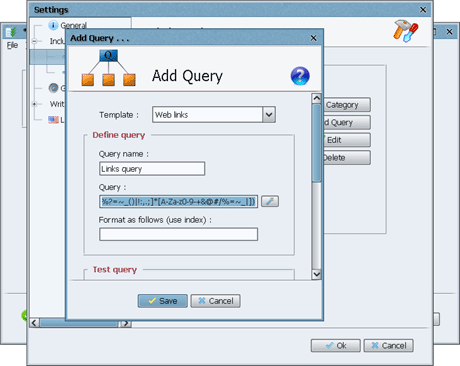This screenshot has height=366, width=460.
Task: Confirm Settings with Ok button
Action: [x=336, y=346]
